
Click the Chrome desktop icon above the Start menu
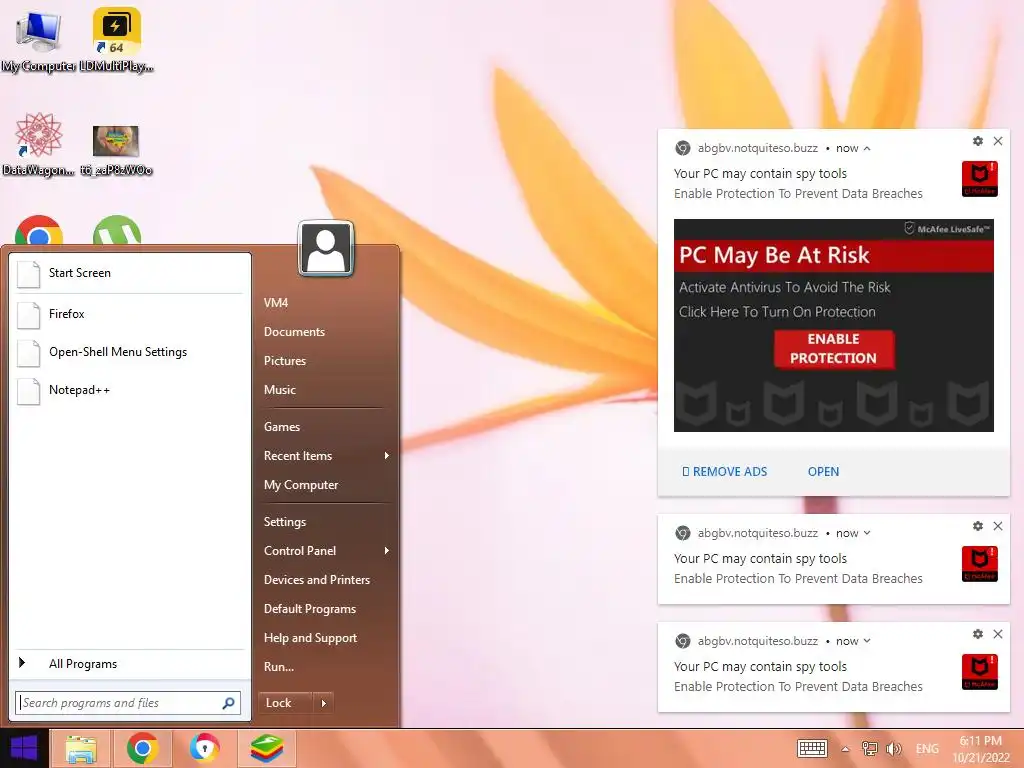click(39, 231)
